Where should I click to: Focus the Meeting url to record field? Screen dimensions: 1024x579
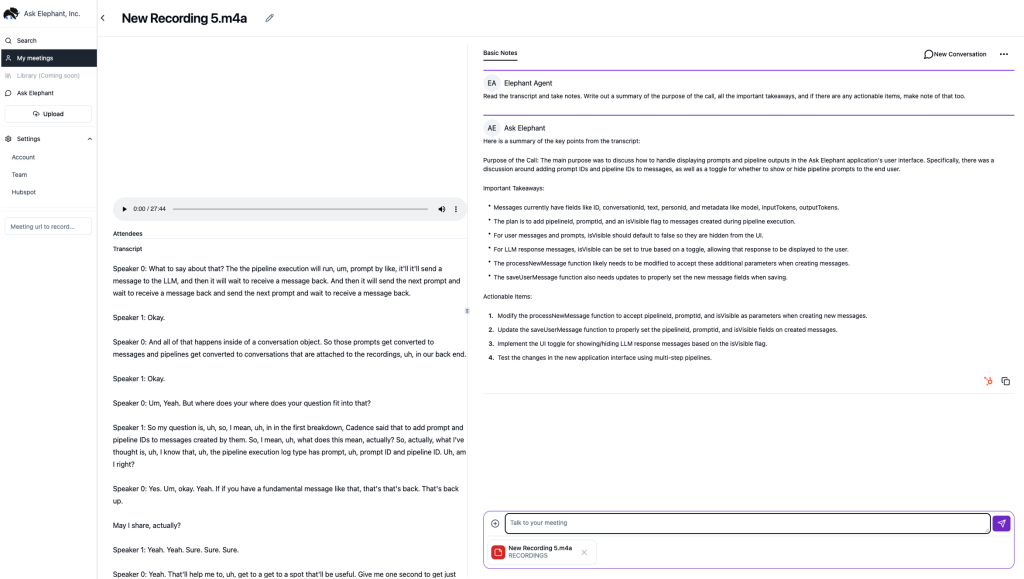coord(48,227)
